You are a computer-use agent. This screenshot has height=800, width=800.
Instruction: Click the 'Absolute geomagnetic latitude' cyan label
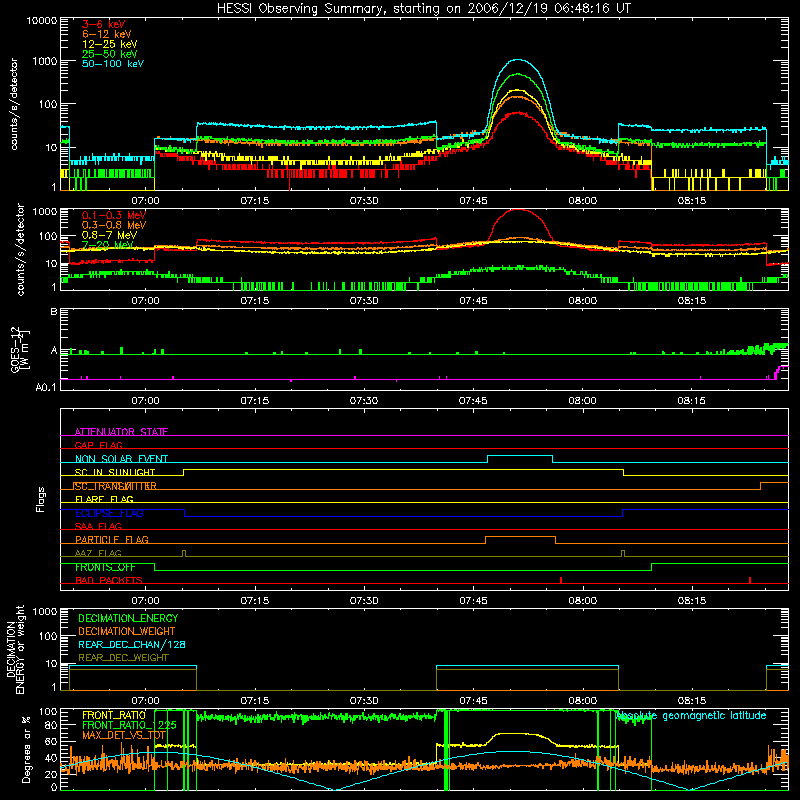pos(691,716)
